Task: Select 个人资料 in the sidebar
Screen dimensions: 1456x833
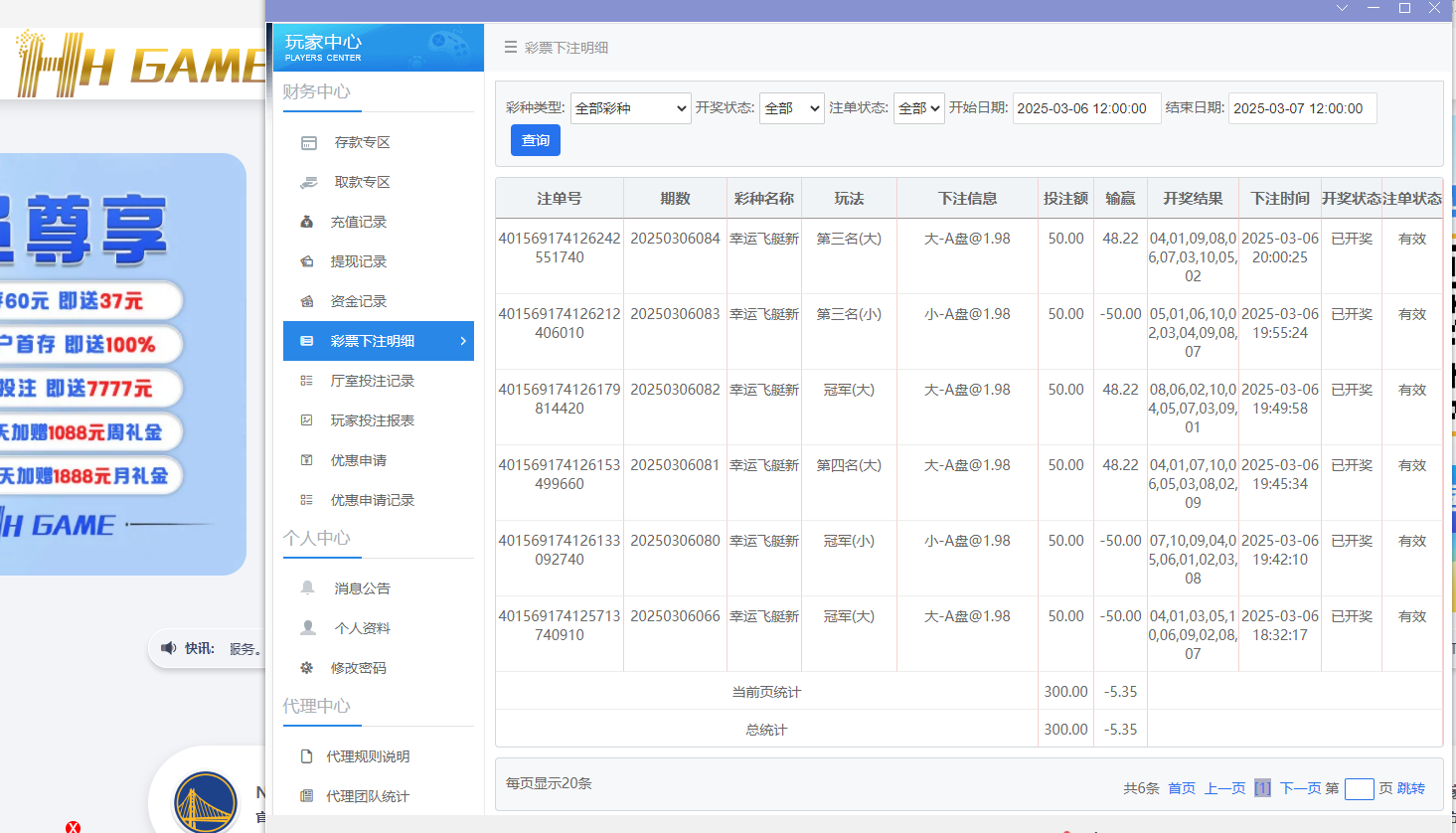Action: pyautogui.click(x=363, y=628)
